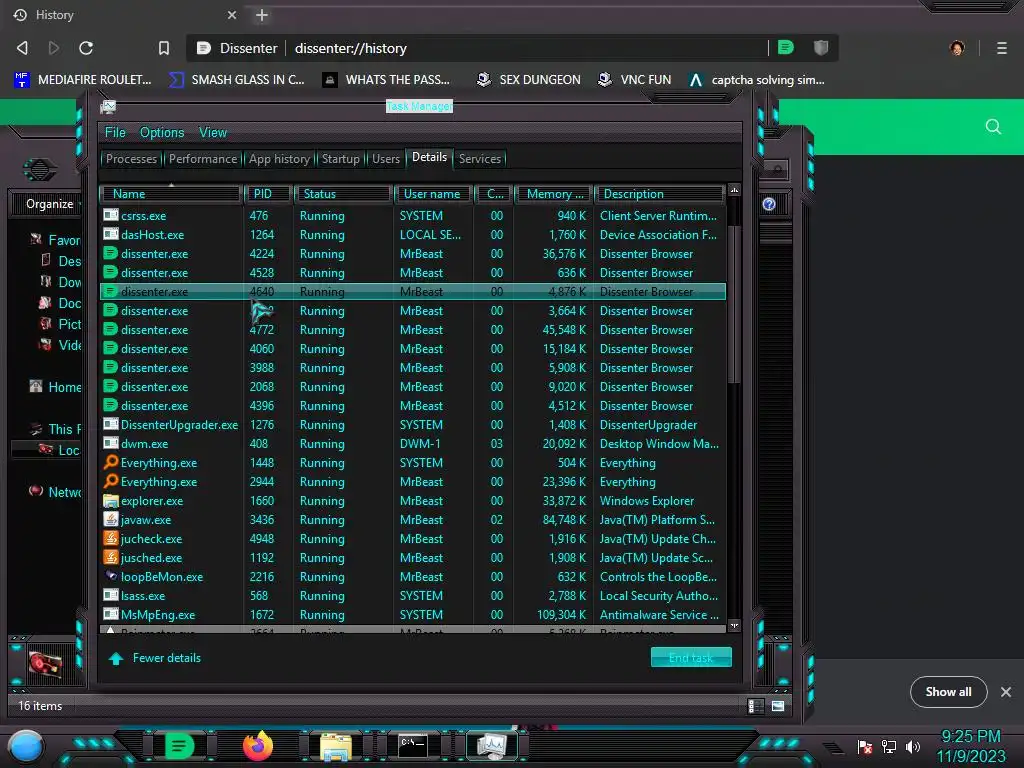The height and width of the screenshot is (768, 1024).
Task: Select the dwm.exe process
Action: 413,443
